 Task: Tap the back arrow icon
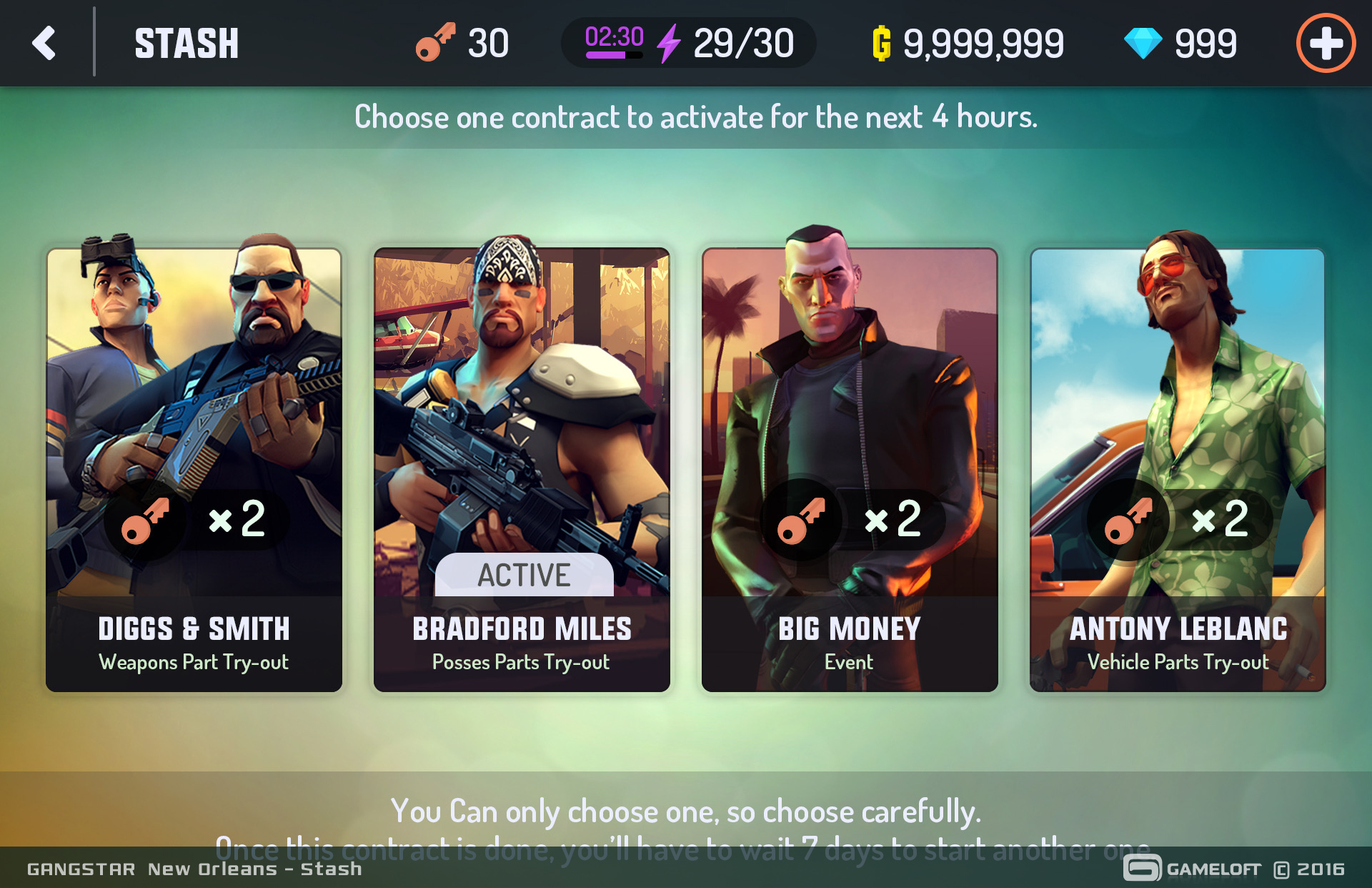pyautogui.click(x=44, y=43)
